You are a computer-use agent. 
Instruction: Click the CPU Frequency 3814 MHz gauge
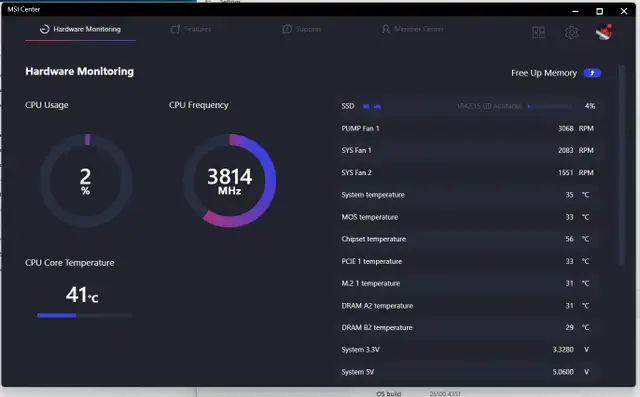229,180
